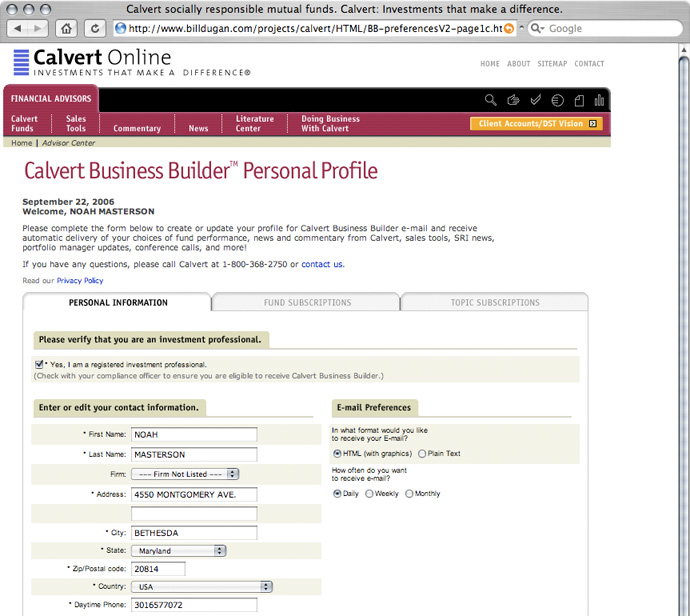This screenshot has height=616, width=690.
Task: Click the vertical scrollbar thumb of the page
Action: (684, 334)
